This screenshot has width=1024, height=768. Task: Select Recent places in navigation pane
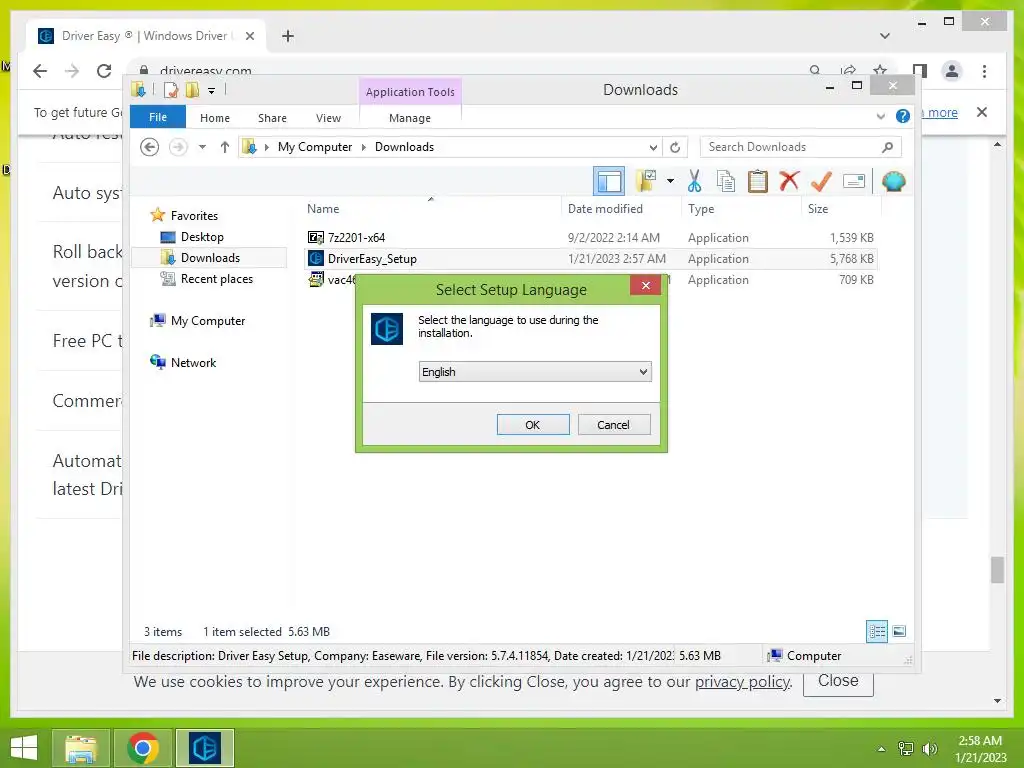point(216,279)
